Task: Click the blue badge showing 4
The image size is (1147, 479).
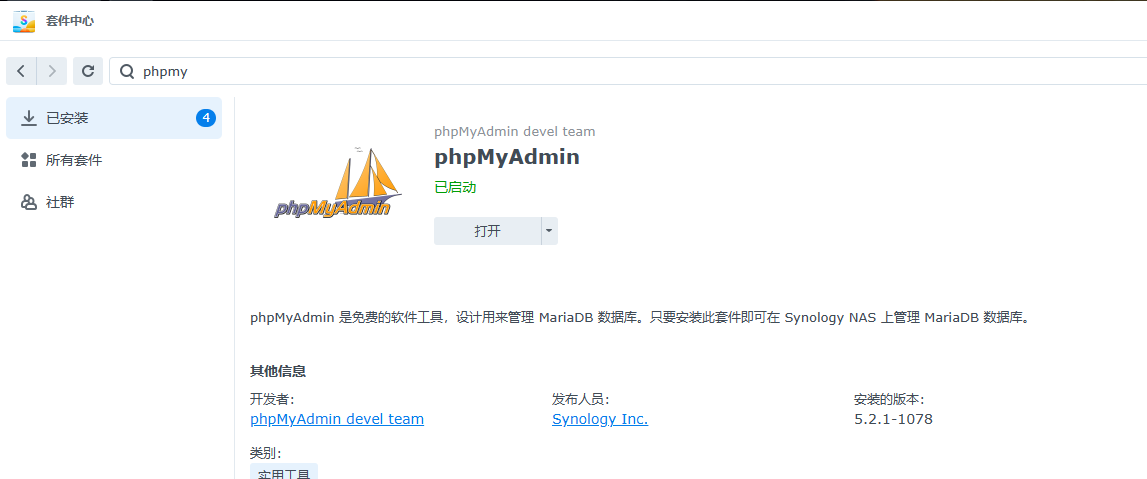Action: 206,118
